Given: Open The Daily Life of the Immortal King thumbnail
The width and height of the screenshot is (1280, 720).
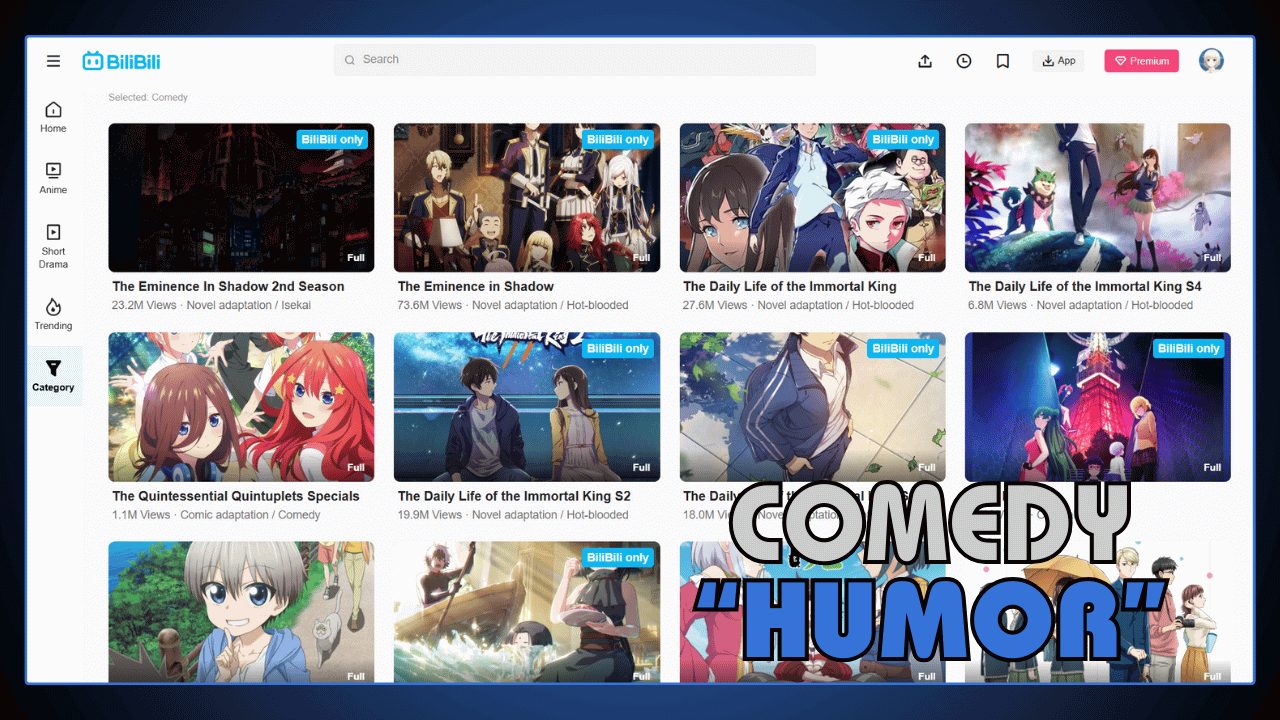Looking at the screenshot, I should (812, 197).
